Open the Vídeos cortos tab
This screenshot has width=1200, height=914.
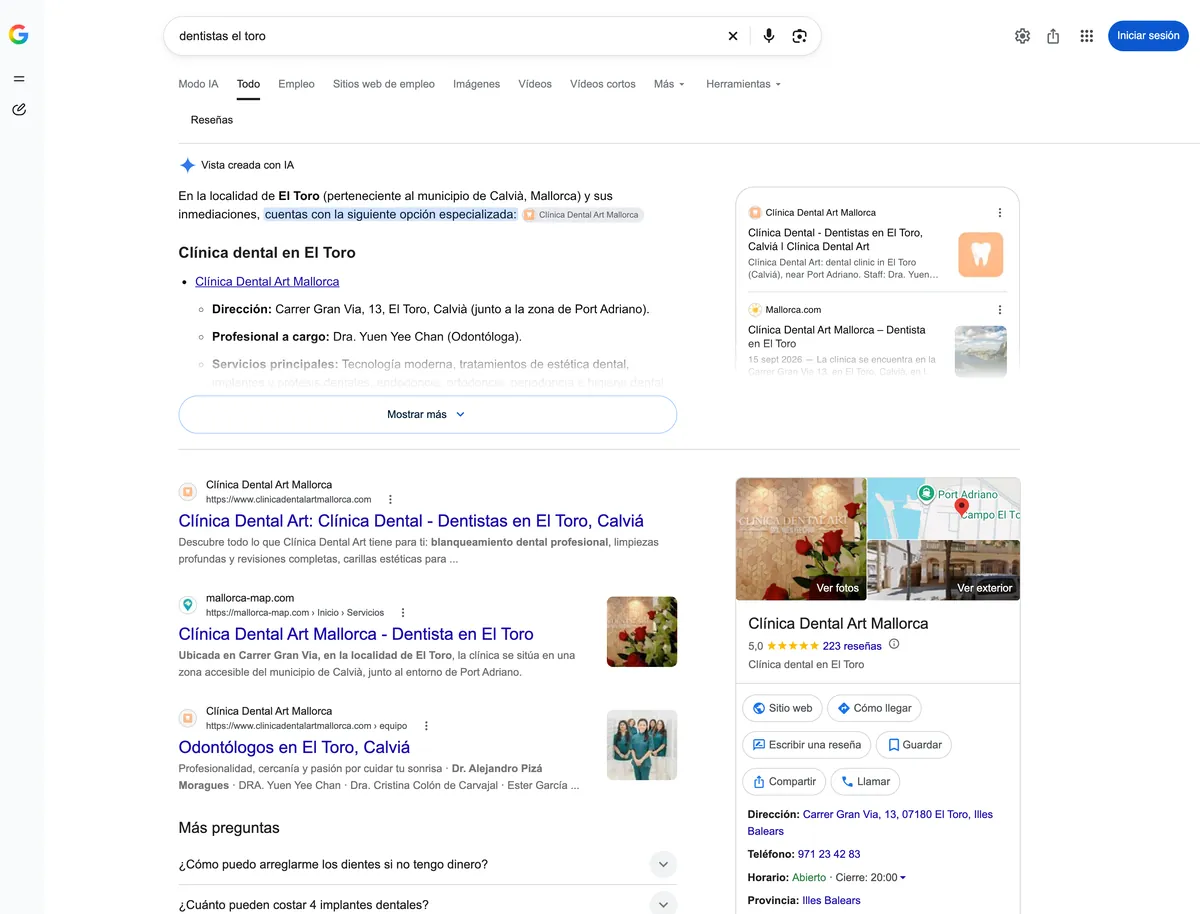603,84
